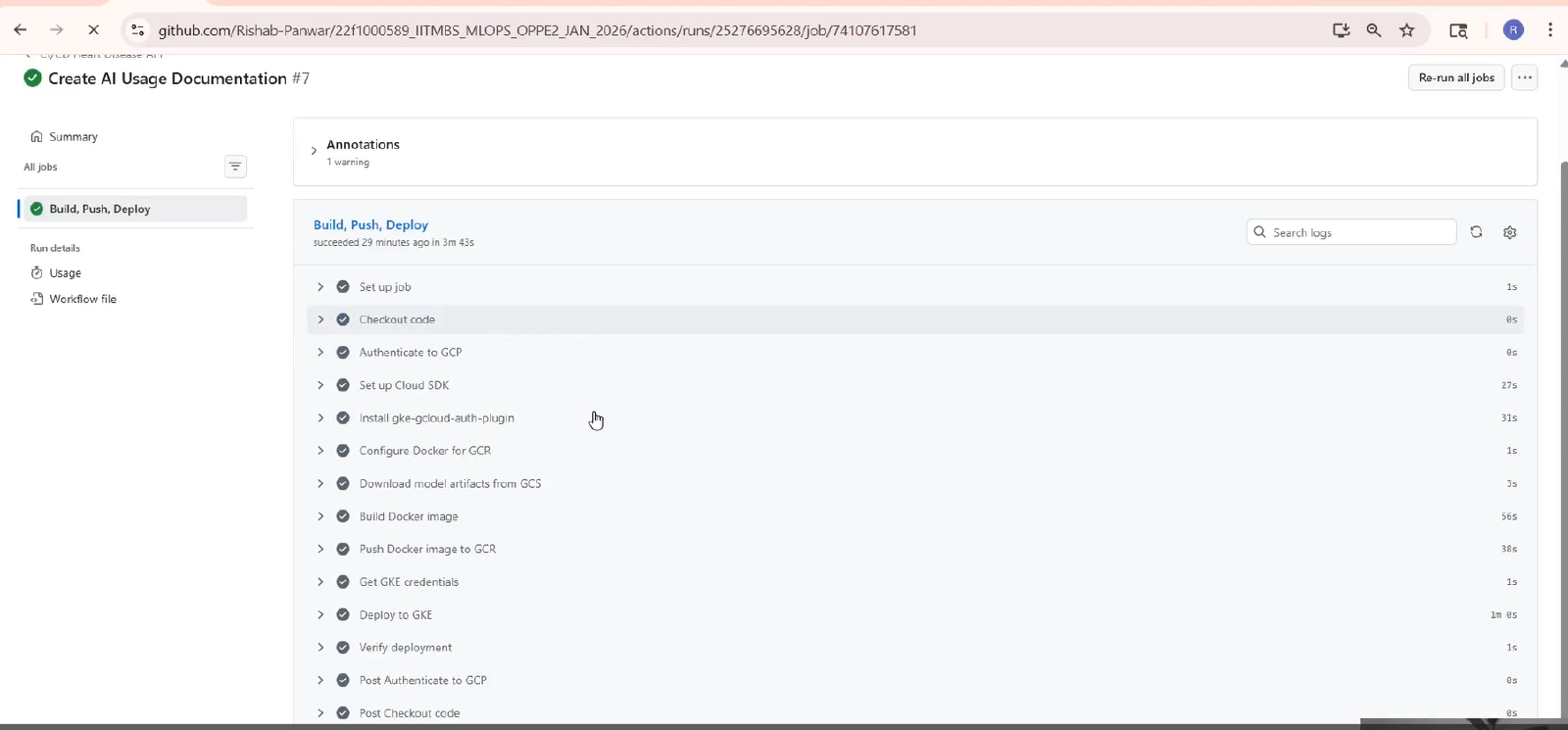Expand Post Checkout code step
The width and height of the screenshot is (1568, 730).
pyautogui.click(x=320, y=713)
